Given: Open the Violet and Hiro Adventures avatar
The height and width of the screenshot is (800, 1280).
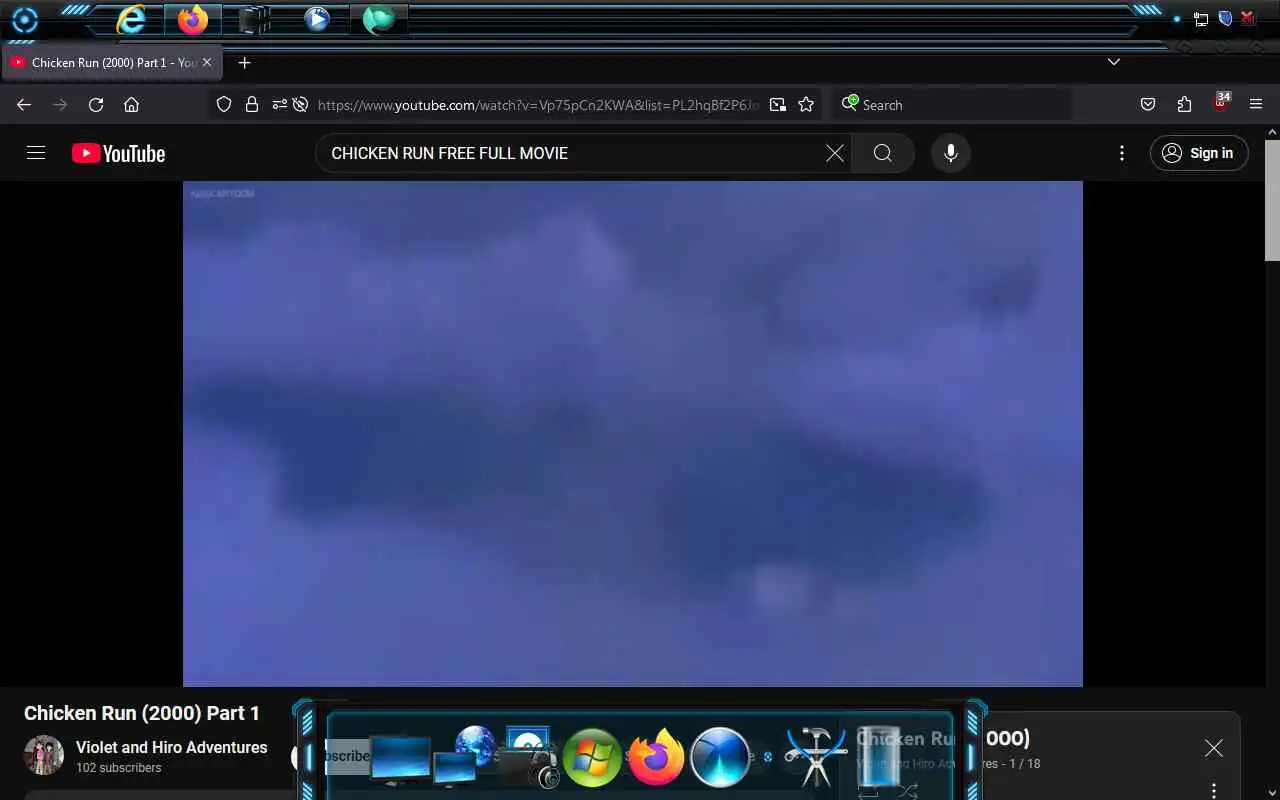Looking at the screenshot, I should coord(44,756).
